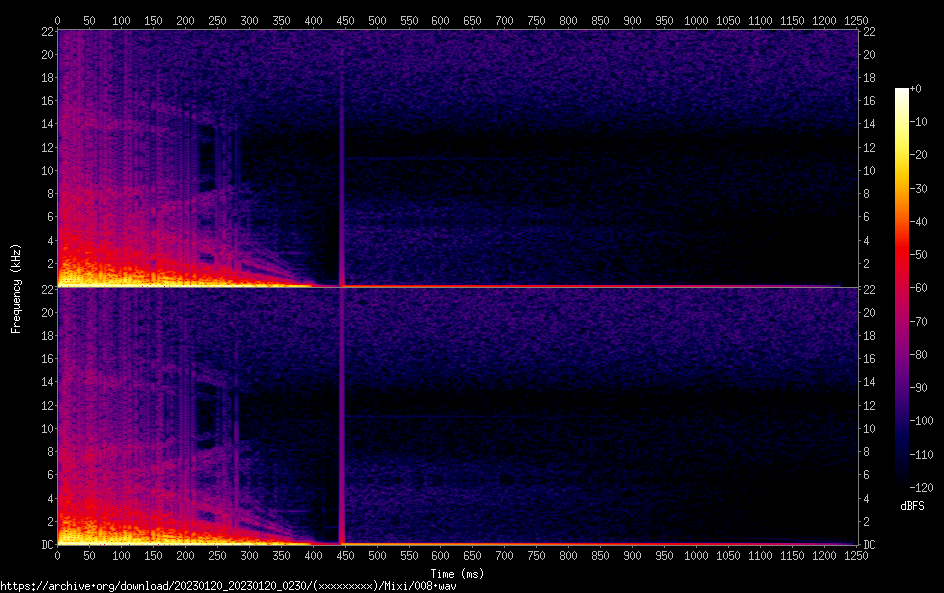The height and width of the screenshot is (593, 944).
Task: Click the 12 kHz label left of the upper channel
Action: [45, 147]
